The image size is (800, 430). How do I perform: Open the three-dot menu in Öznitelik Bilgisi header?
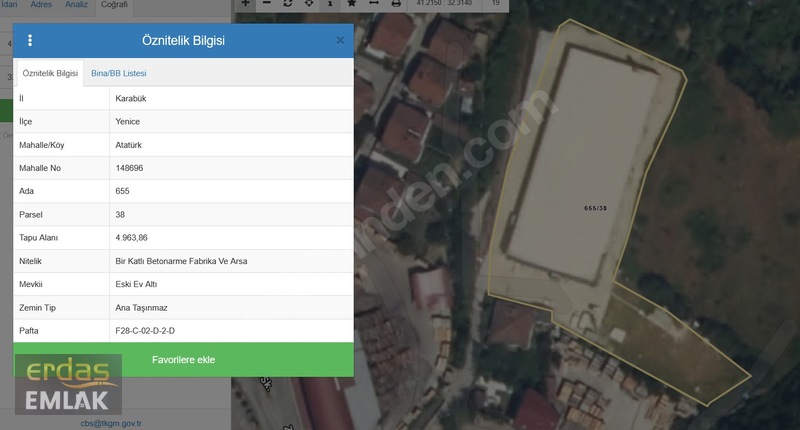(30, 40)
